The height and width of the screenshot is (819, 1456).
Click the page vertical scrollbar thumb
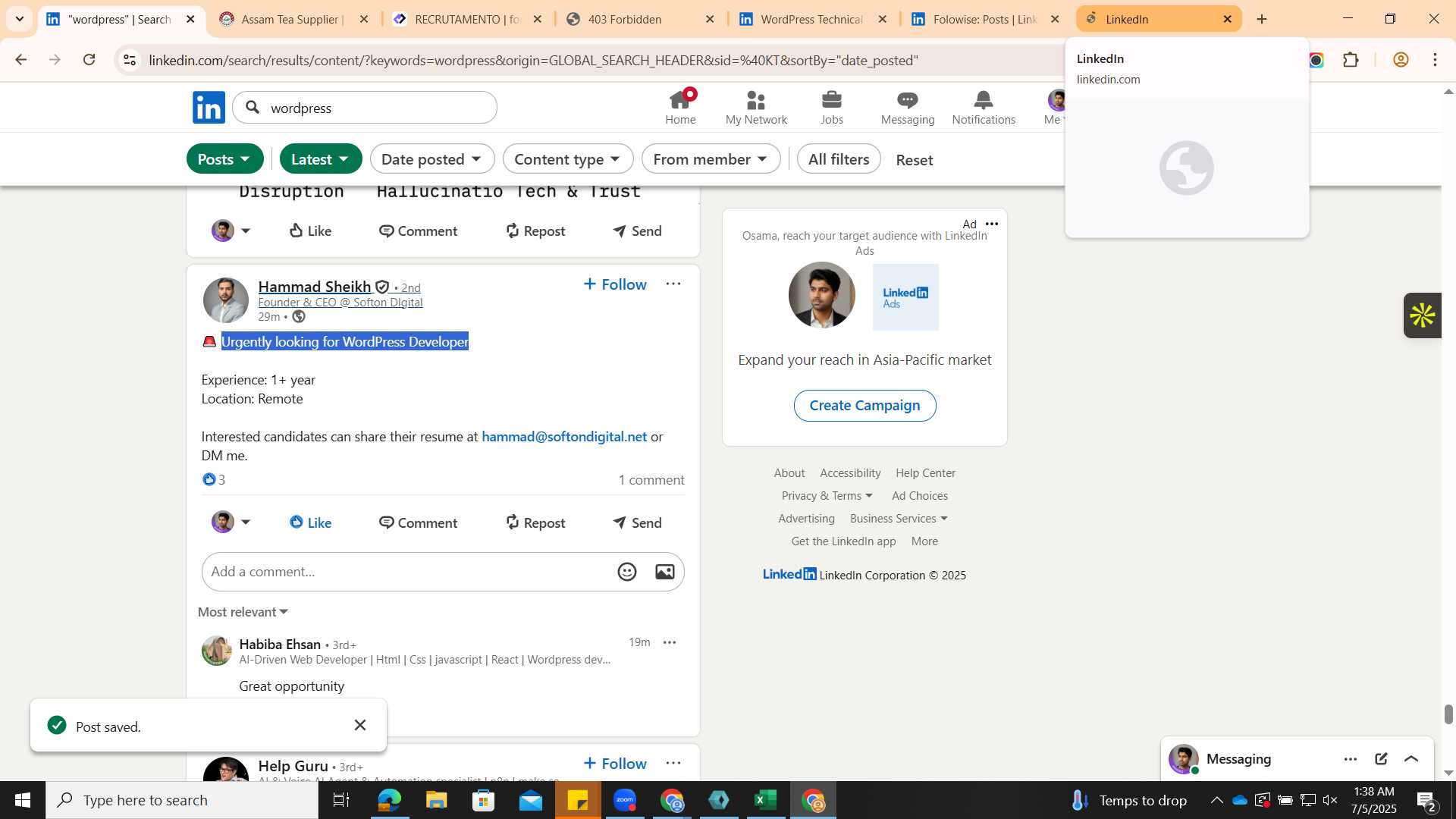pos(1448,714)
